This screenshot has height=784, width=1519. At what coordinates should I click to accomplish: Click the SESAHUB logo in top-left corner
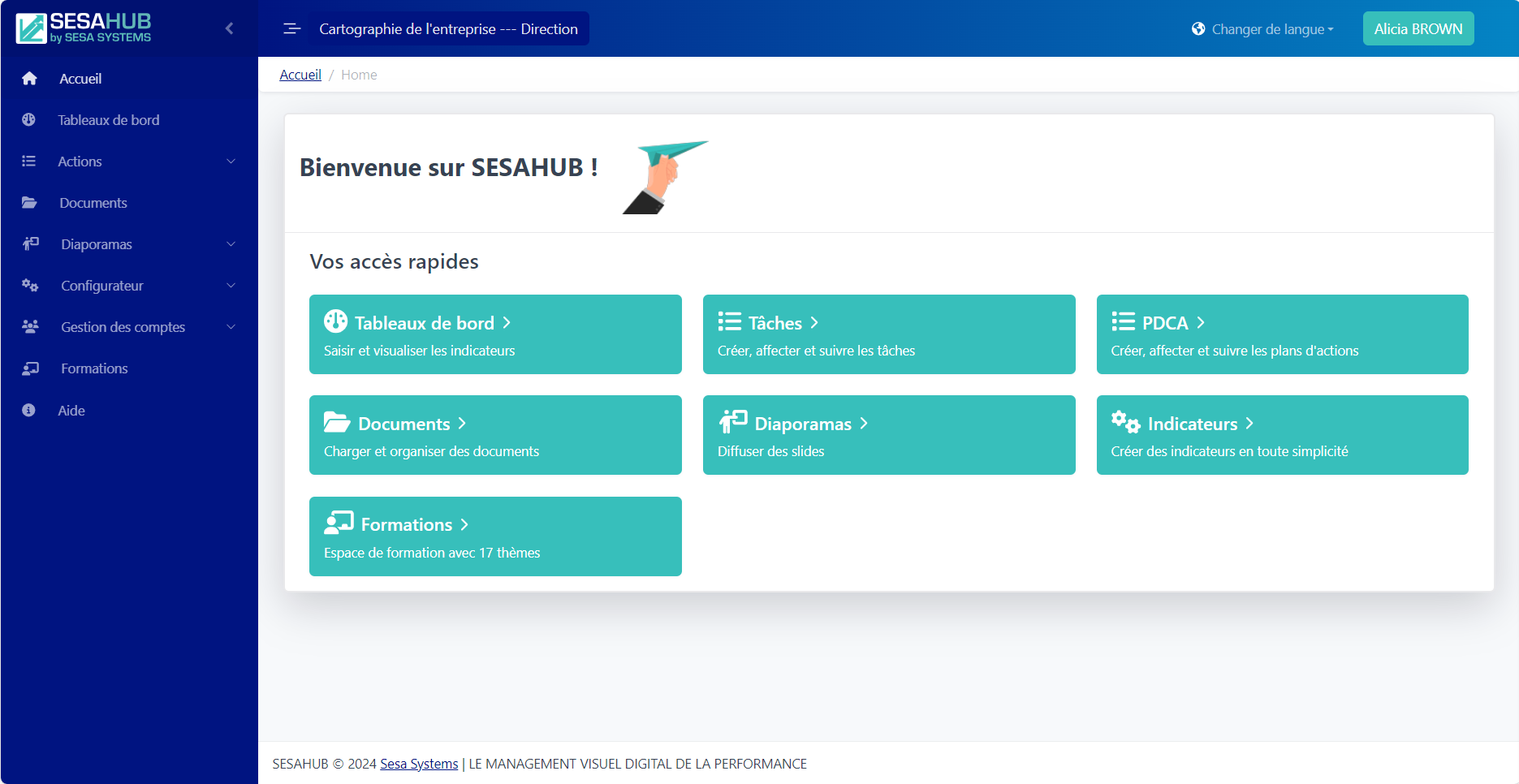tap(84, 28)
